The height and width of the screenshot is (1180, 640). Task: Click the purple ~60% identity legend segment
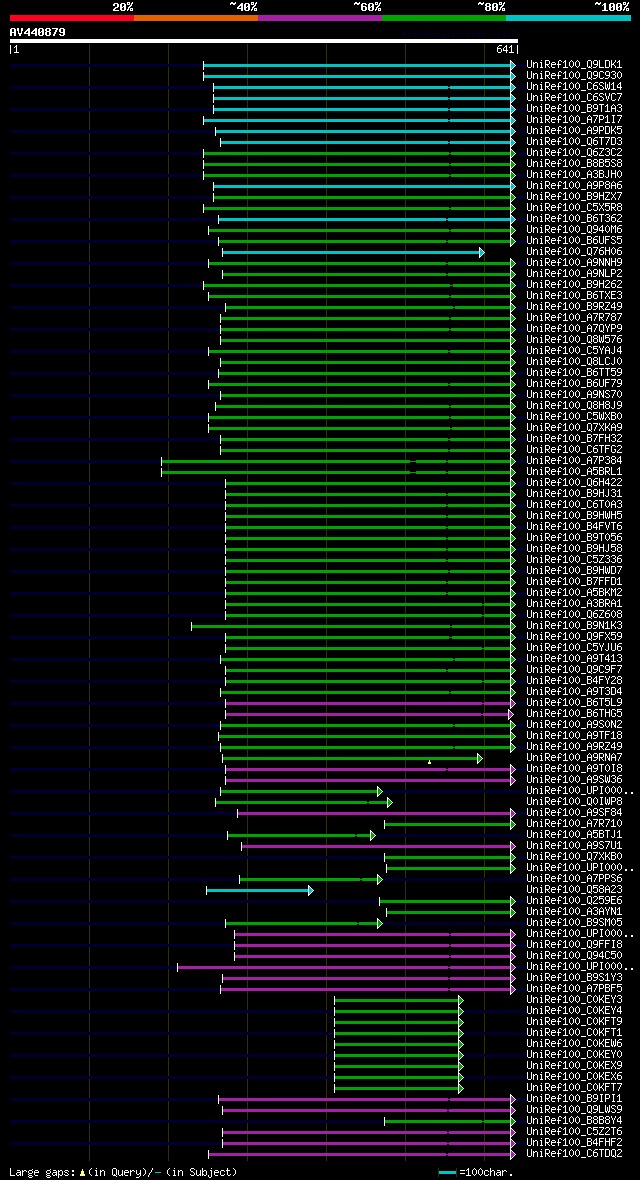320,17
